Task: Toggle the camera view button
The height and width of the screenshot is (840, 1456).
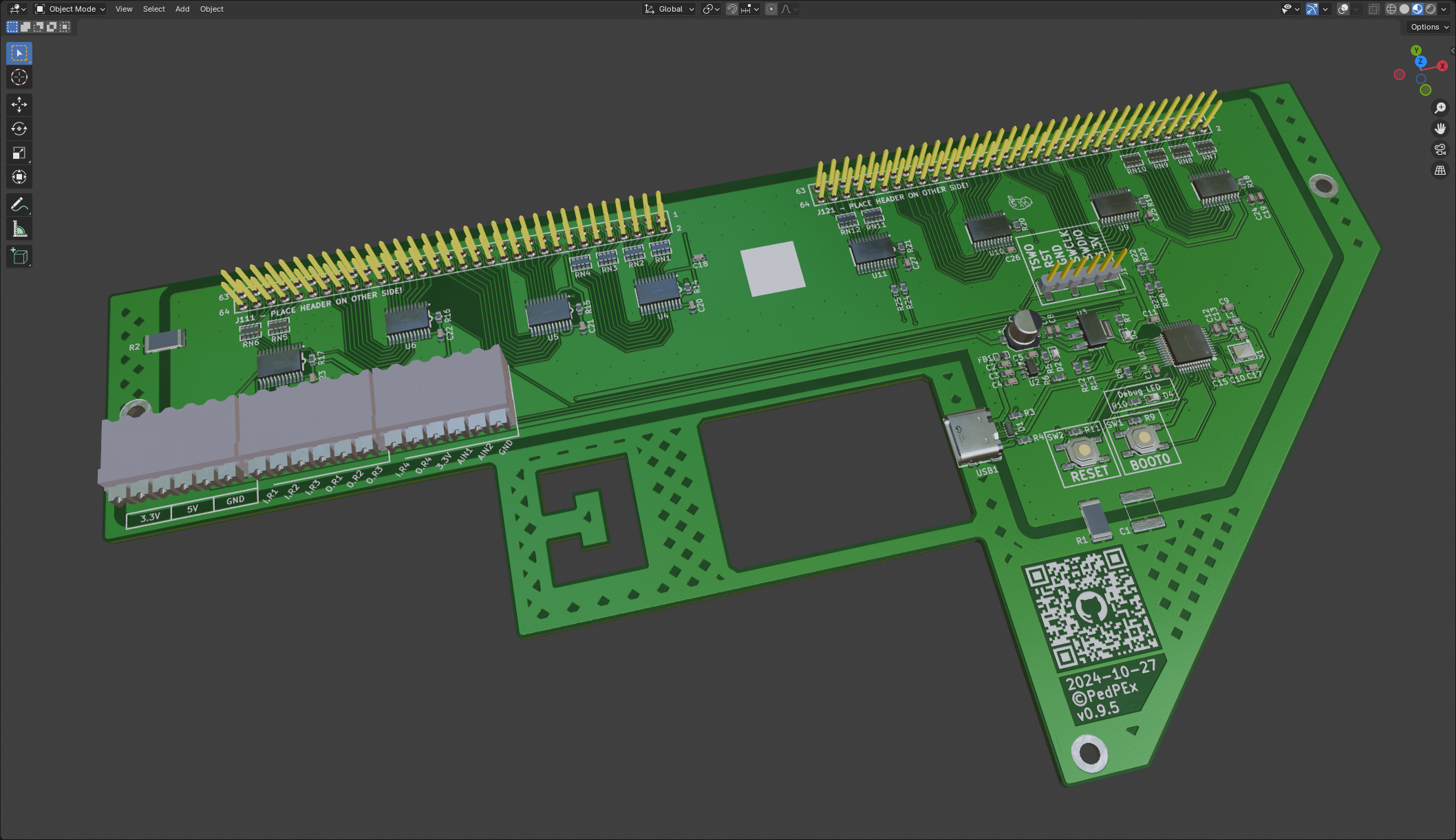Action: [x=1439, y=149]
